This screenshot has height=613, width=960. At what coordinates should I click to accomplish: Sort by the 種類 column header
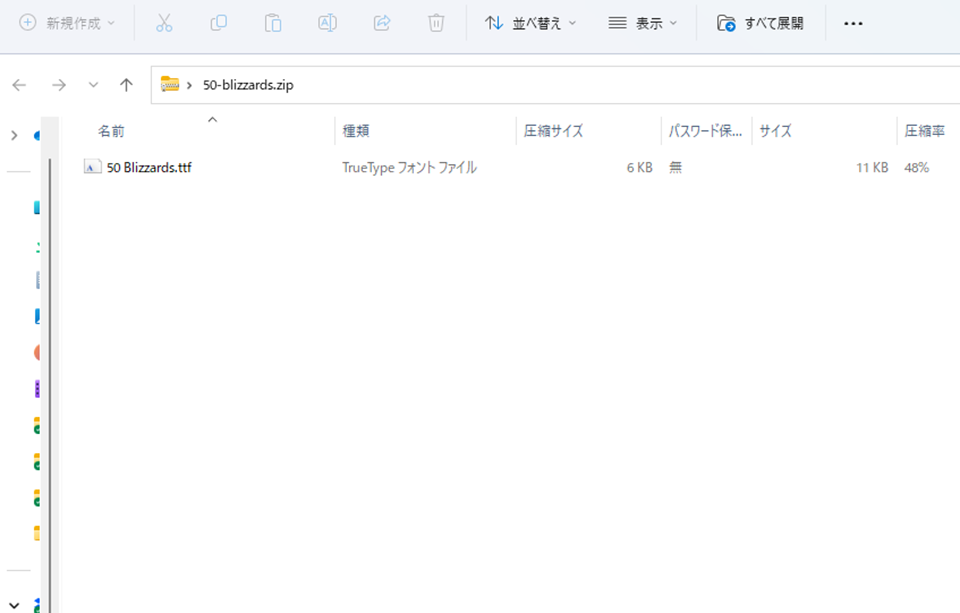356,131
